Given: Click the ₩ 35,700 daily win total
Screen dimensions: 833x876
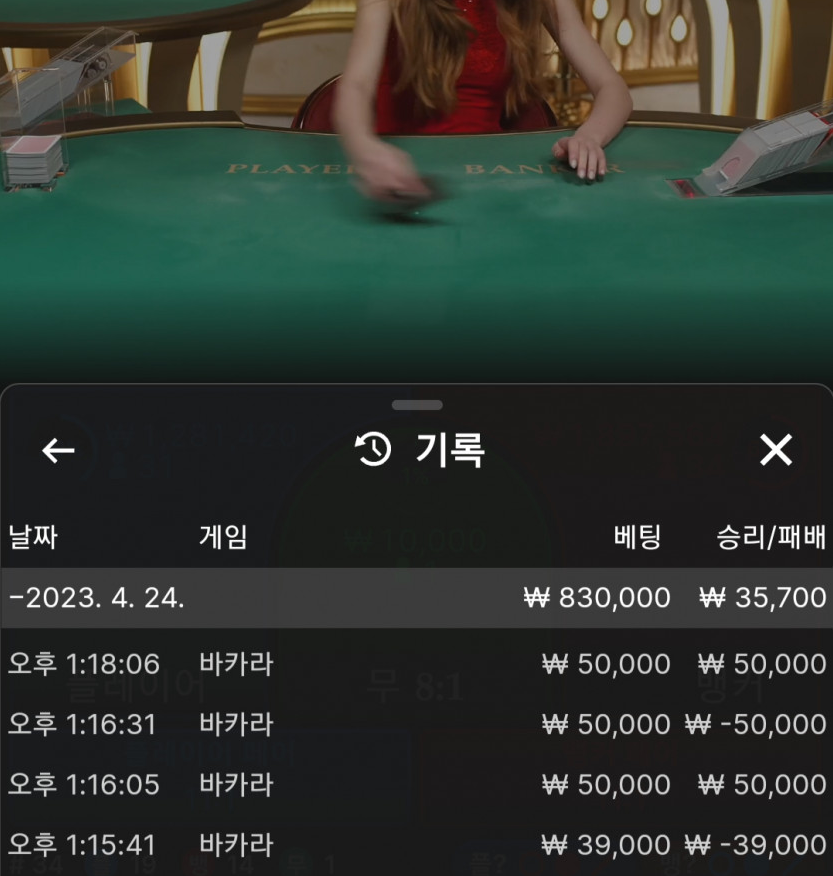Looking at the screenshot, I should [x=763, y=598].
